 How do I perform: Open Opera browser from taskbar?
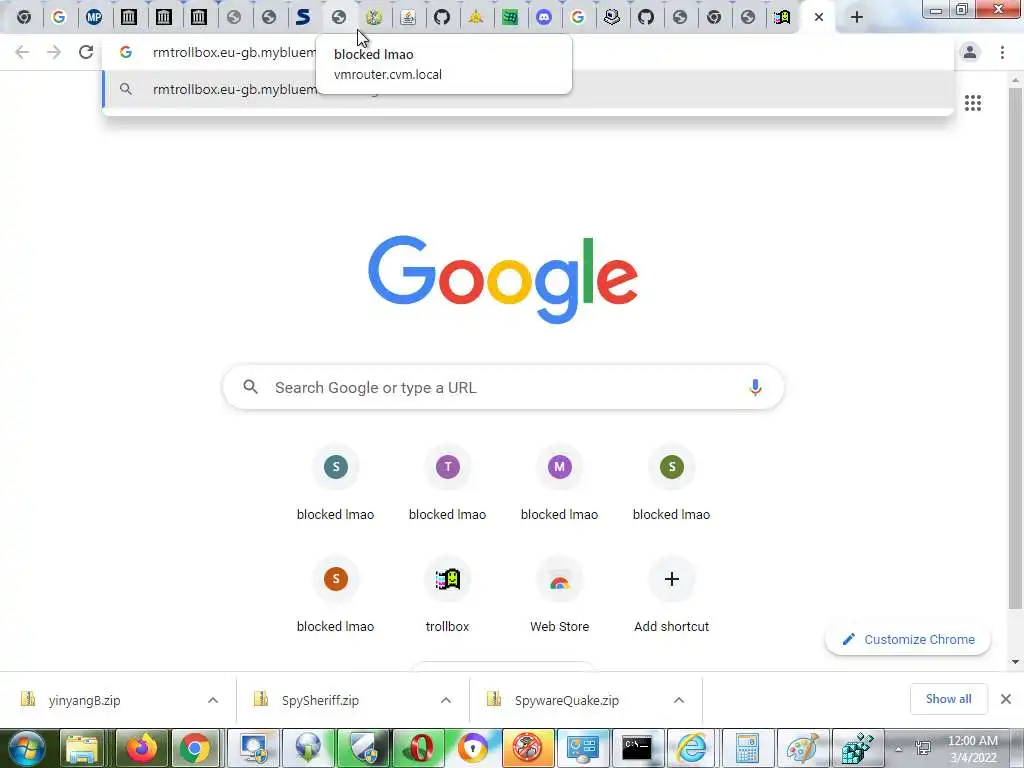[418, 748]
